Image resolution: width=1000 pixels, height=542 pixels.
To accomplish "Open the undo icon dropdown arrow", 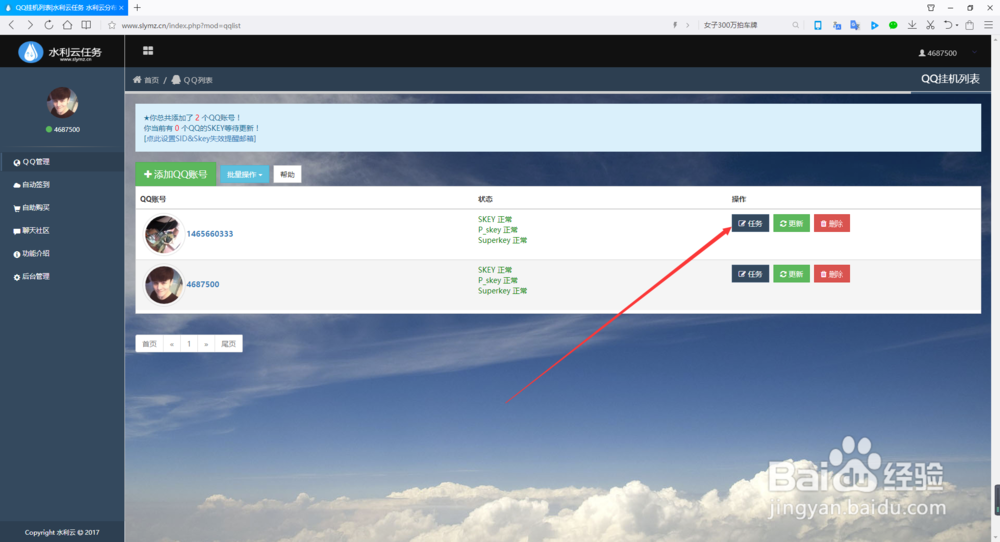I will (x=957, y=26).
